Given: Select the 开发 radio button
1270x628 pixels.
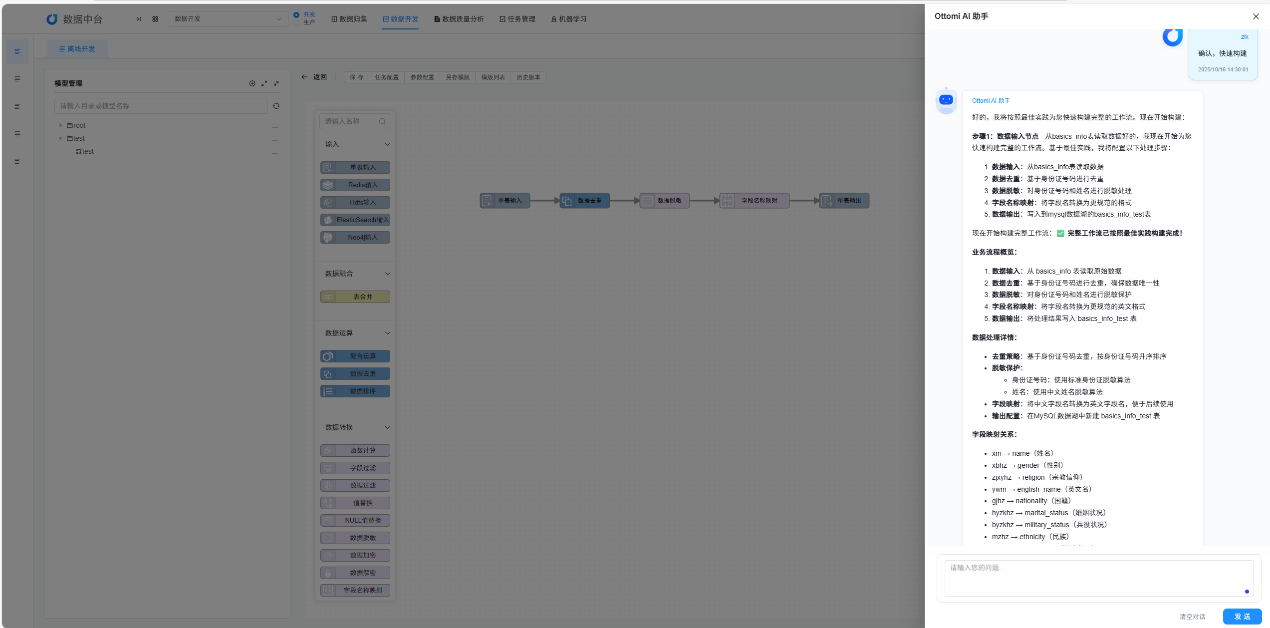Looking at the screenshot, I should 296,15.
